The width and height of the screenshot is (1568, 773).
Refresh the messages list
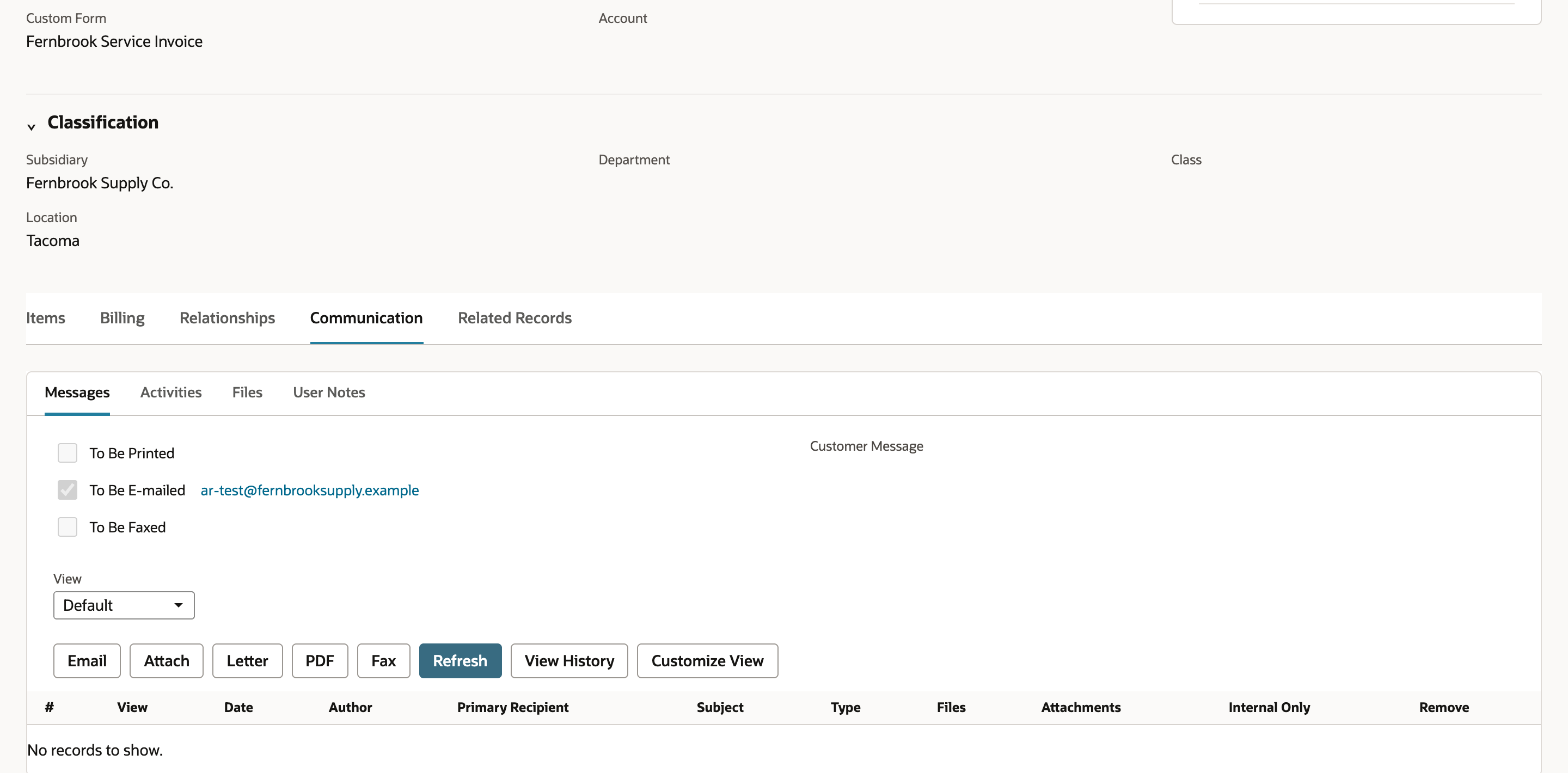(460, 660)
